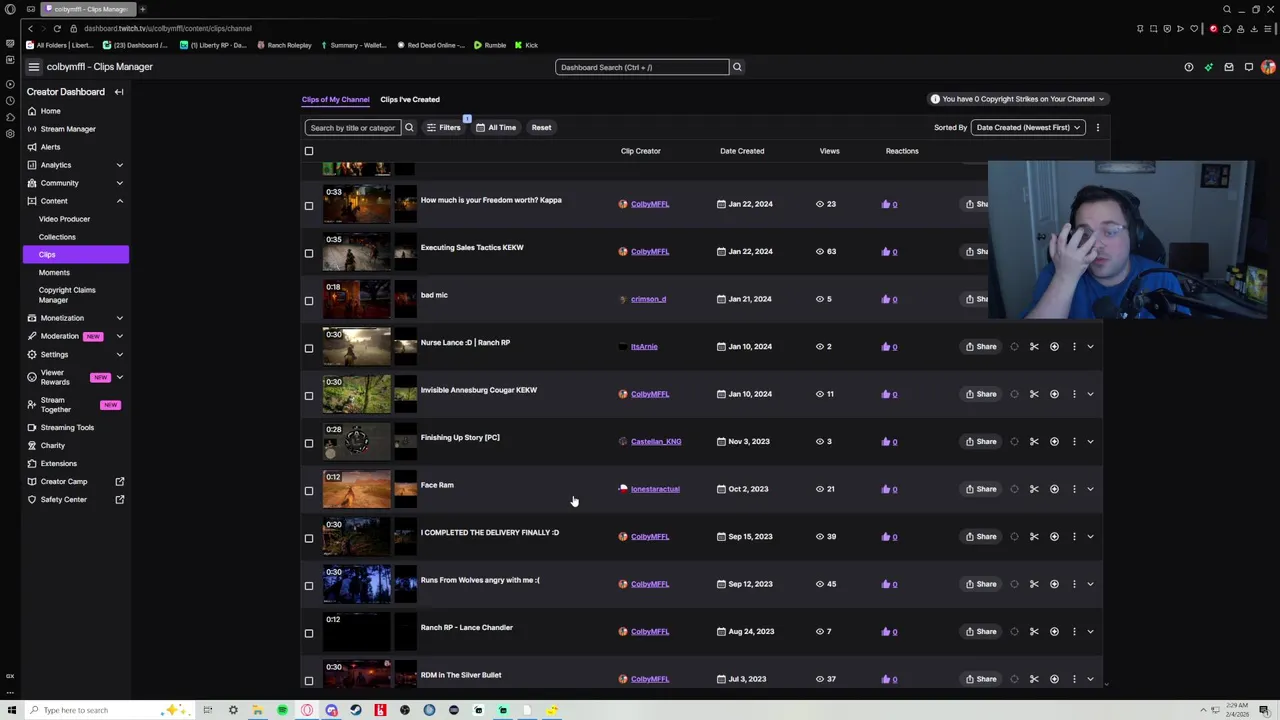Screen dimensions: 1280x720
Task: Open Rumble bookmark in bookmarks bar
Action: tap(490, 45)
